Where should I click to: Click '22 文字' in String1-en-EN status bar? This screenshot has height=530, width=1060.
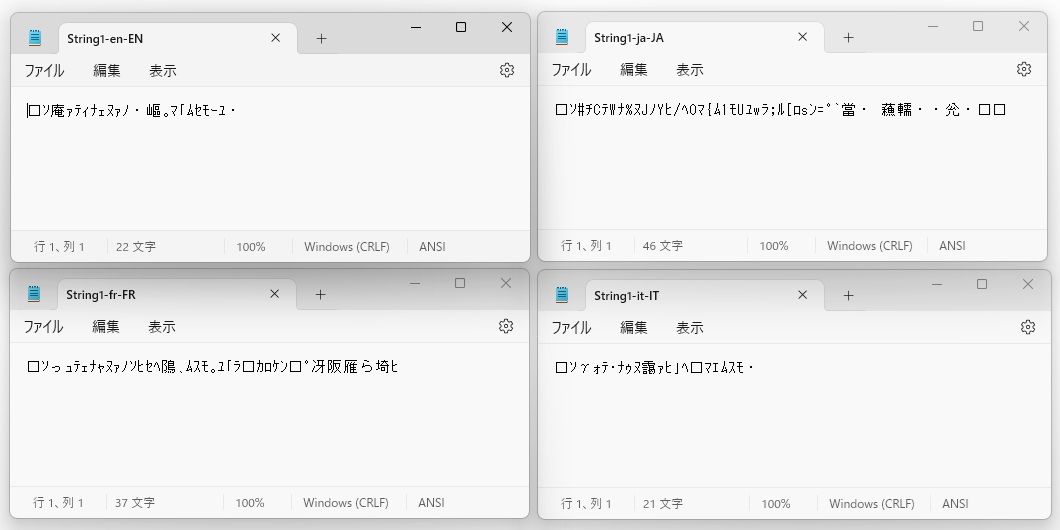coord(136,247)
